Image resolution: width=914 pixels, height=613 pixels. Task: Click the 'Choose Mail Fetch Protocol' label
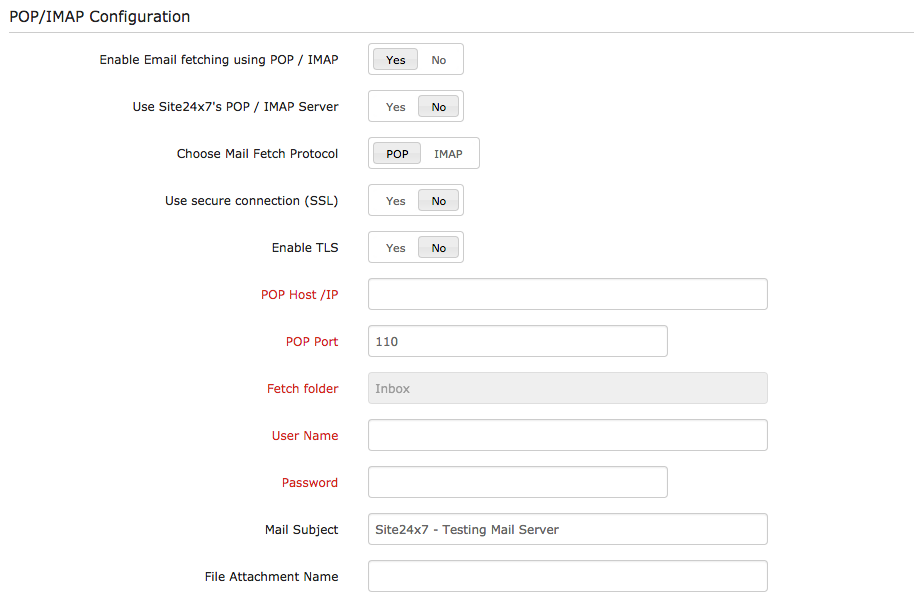257,154
